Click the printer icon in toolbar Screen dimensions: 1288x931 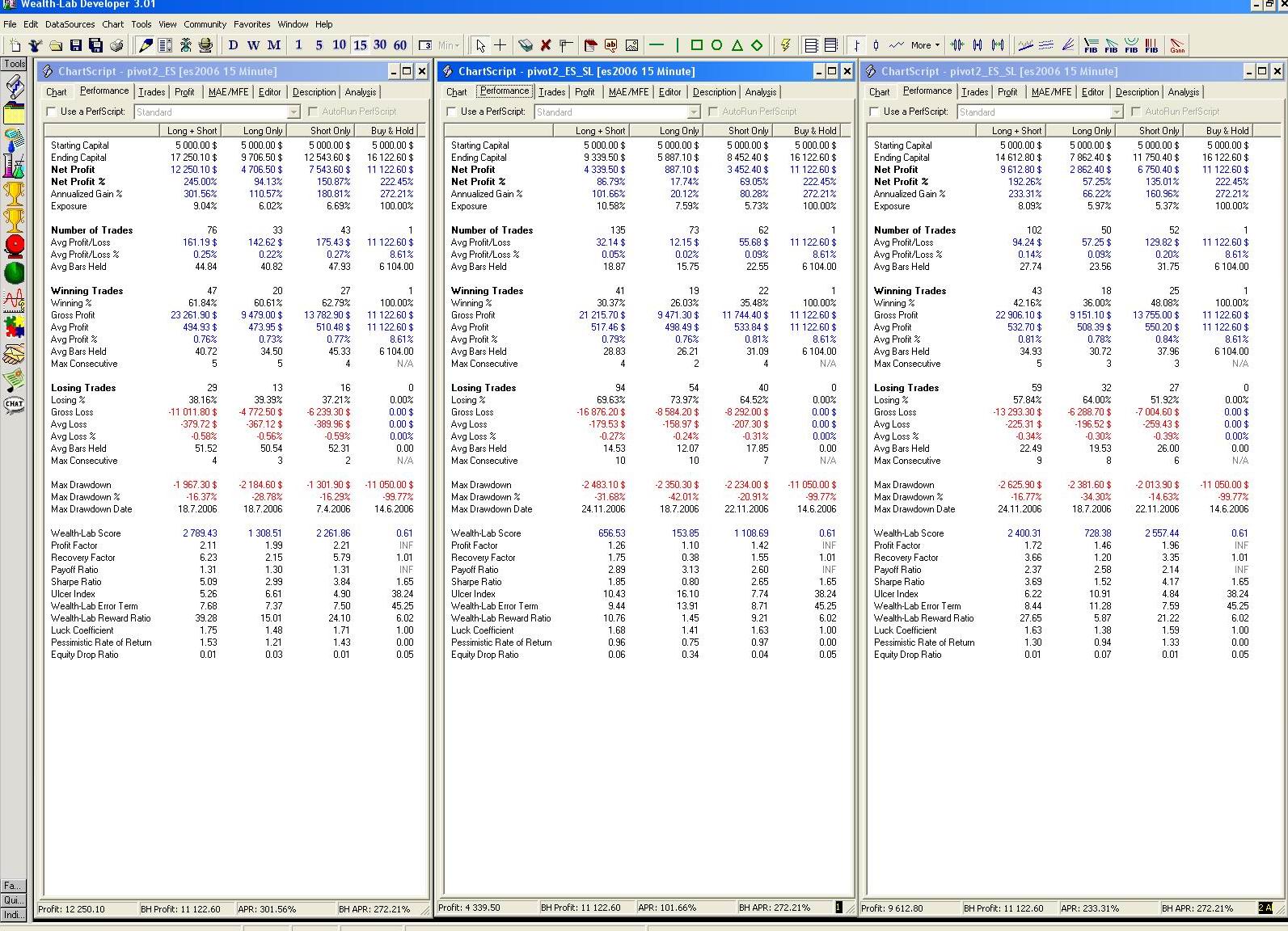(116, 45)
